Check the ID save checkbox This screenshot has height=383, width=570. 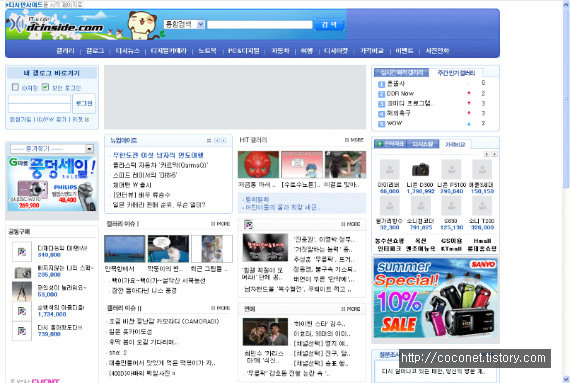tap(15, 87)
